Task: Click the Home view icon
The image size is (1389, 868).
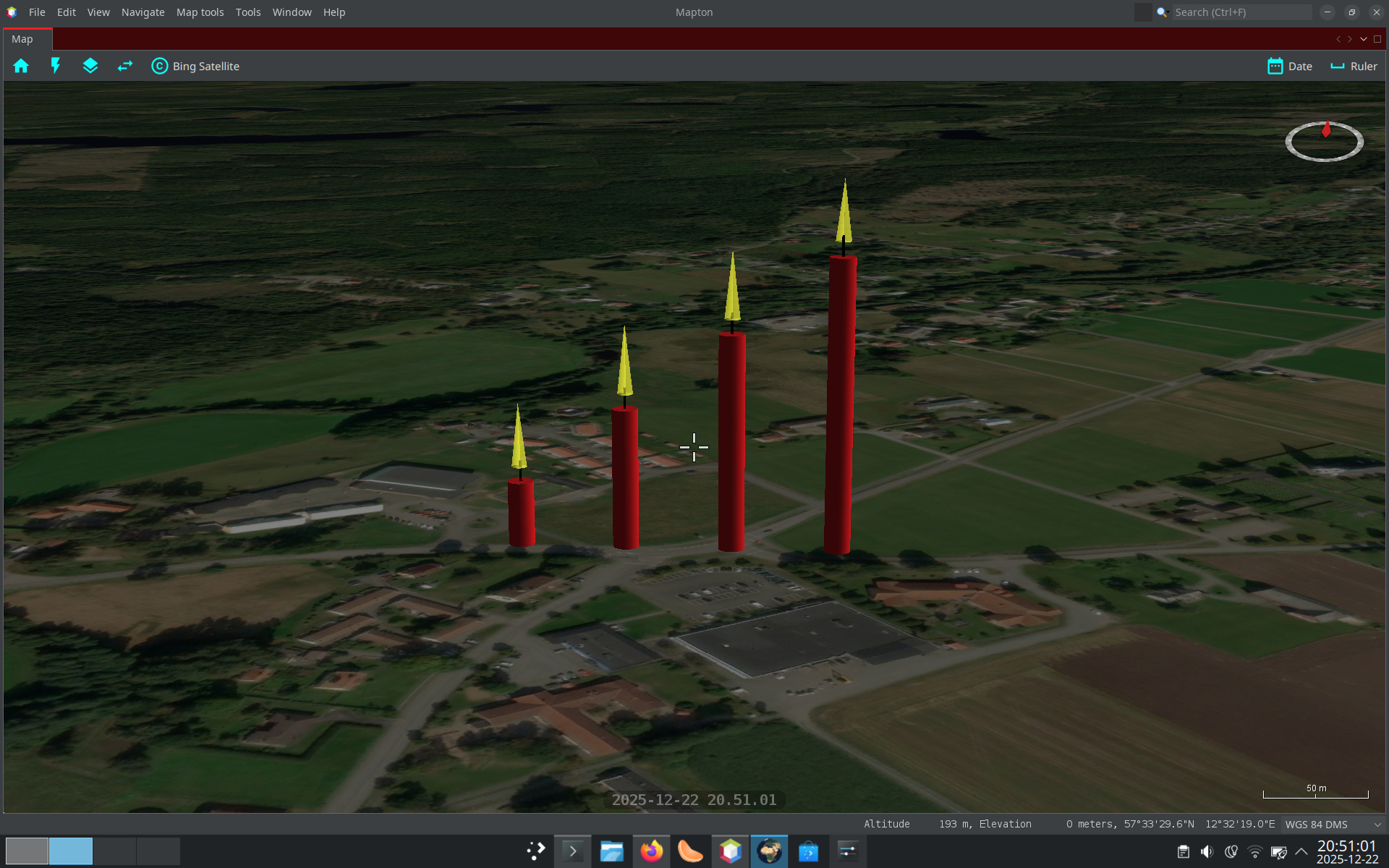Action: click(21, 66)
